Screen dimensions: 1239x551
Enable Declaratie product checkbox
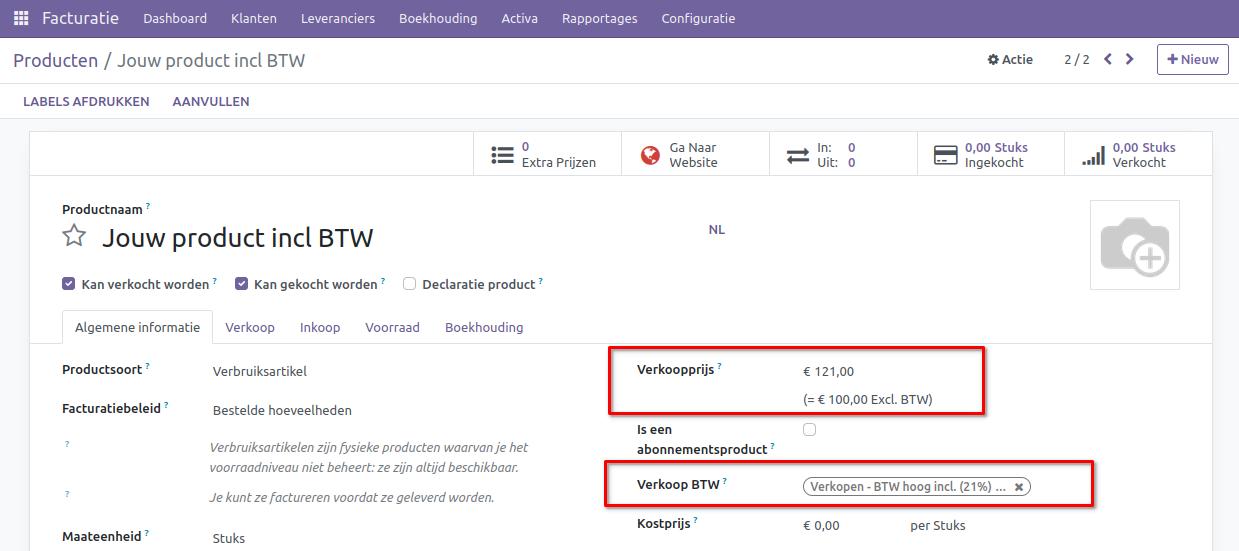click(409, 284)
